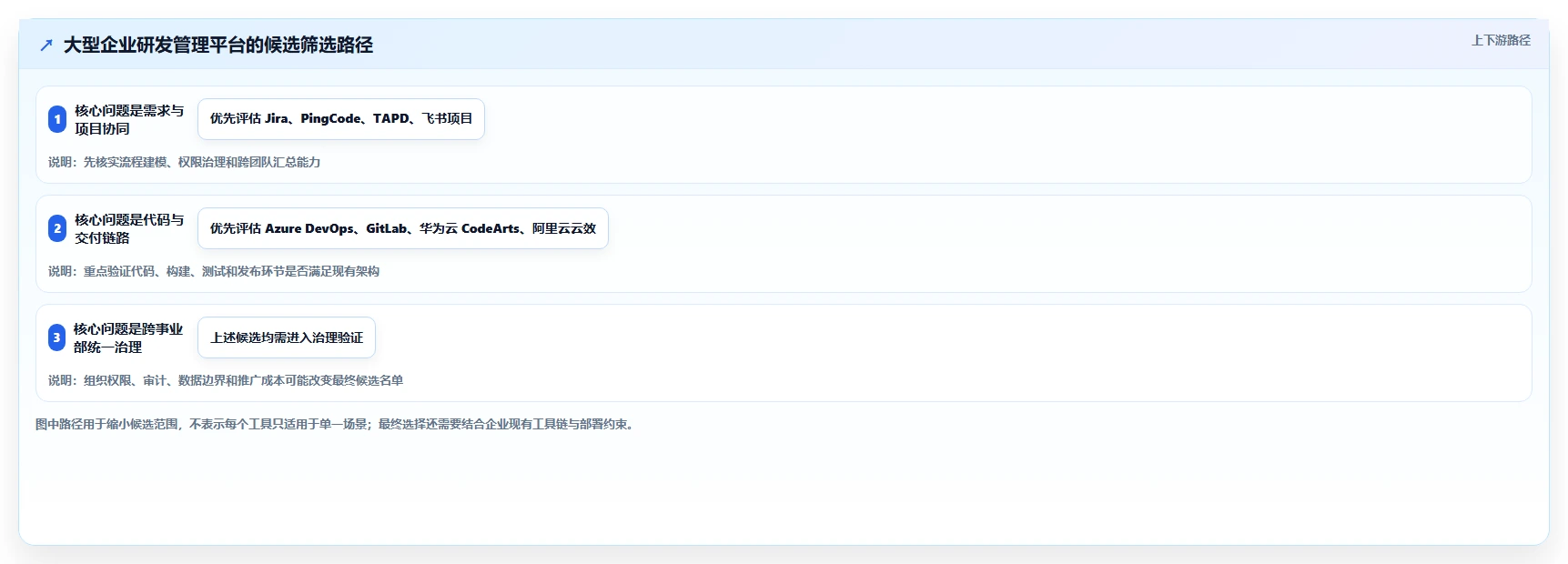Click the 优先评估 Jira、PingCode、TAPD、飞书项目 box
Viewport: 1568px width, 564px height.
pyautogui.click(x=341, y=119)
